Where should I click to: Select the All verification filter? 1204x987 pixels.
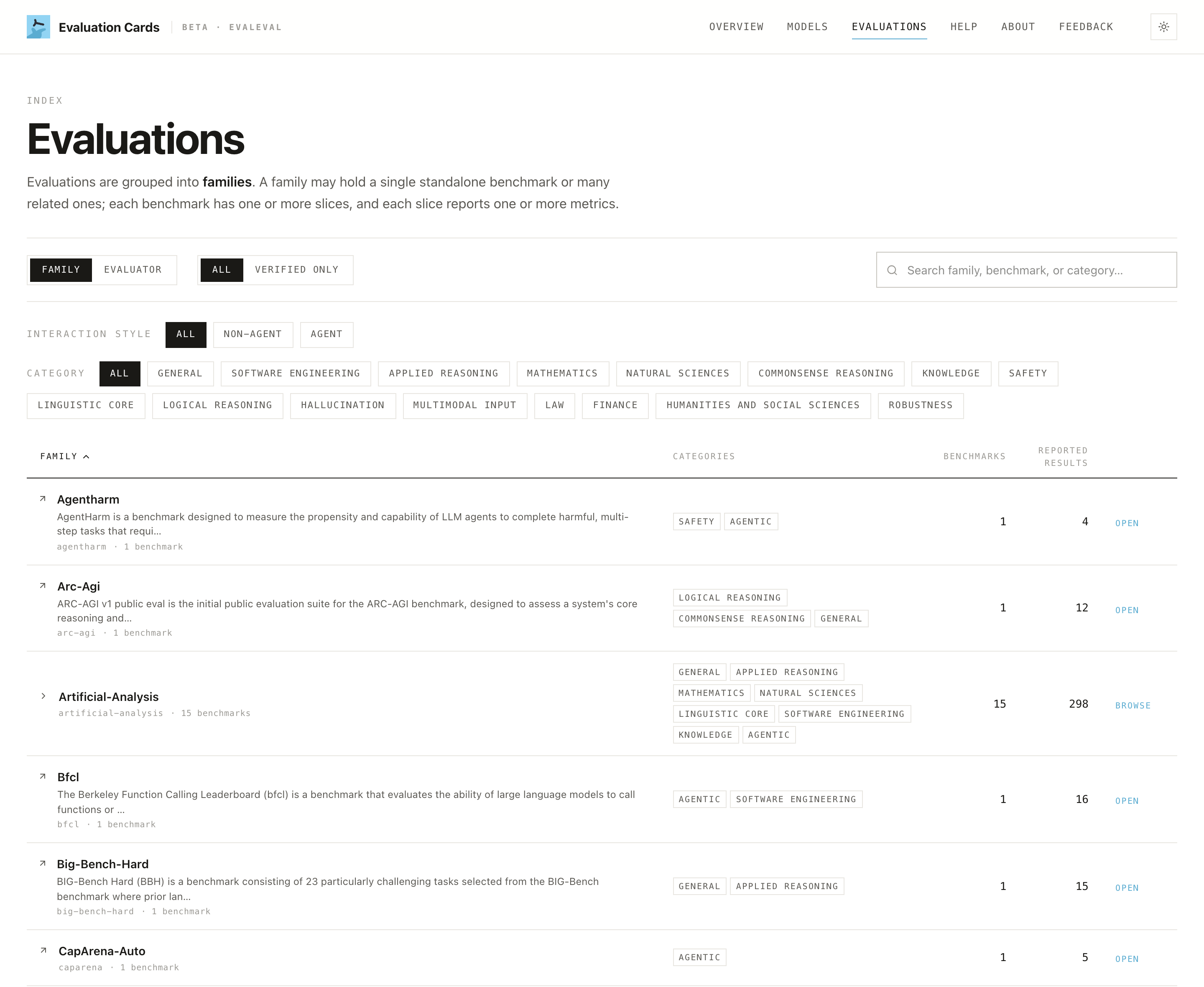click(222, 269)
